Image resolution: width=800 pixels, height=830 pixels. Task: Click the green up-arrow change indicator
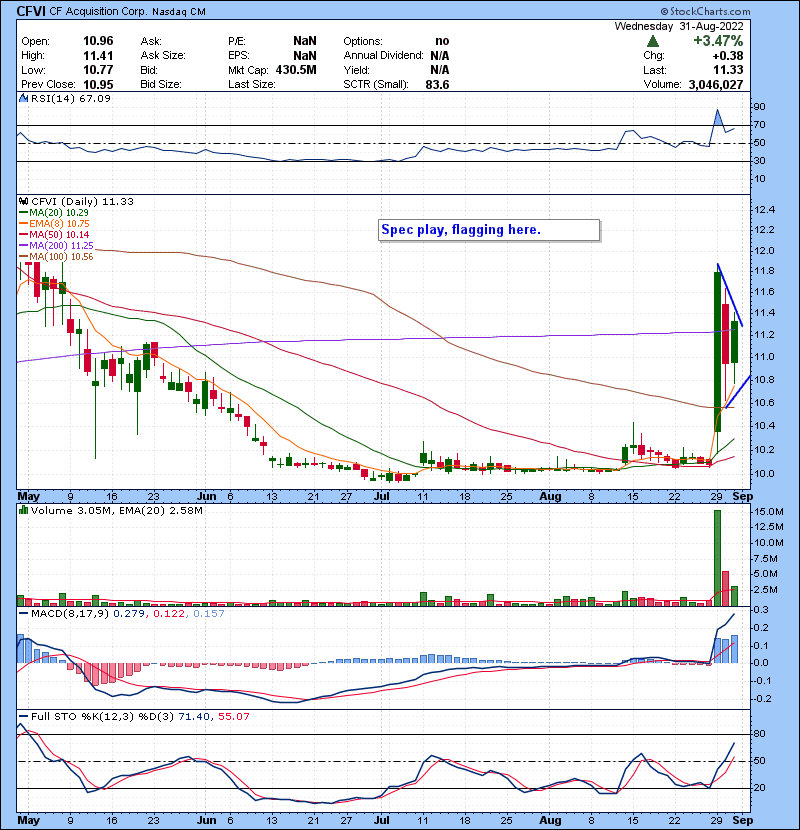(653, 41)
